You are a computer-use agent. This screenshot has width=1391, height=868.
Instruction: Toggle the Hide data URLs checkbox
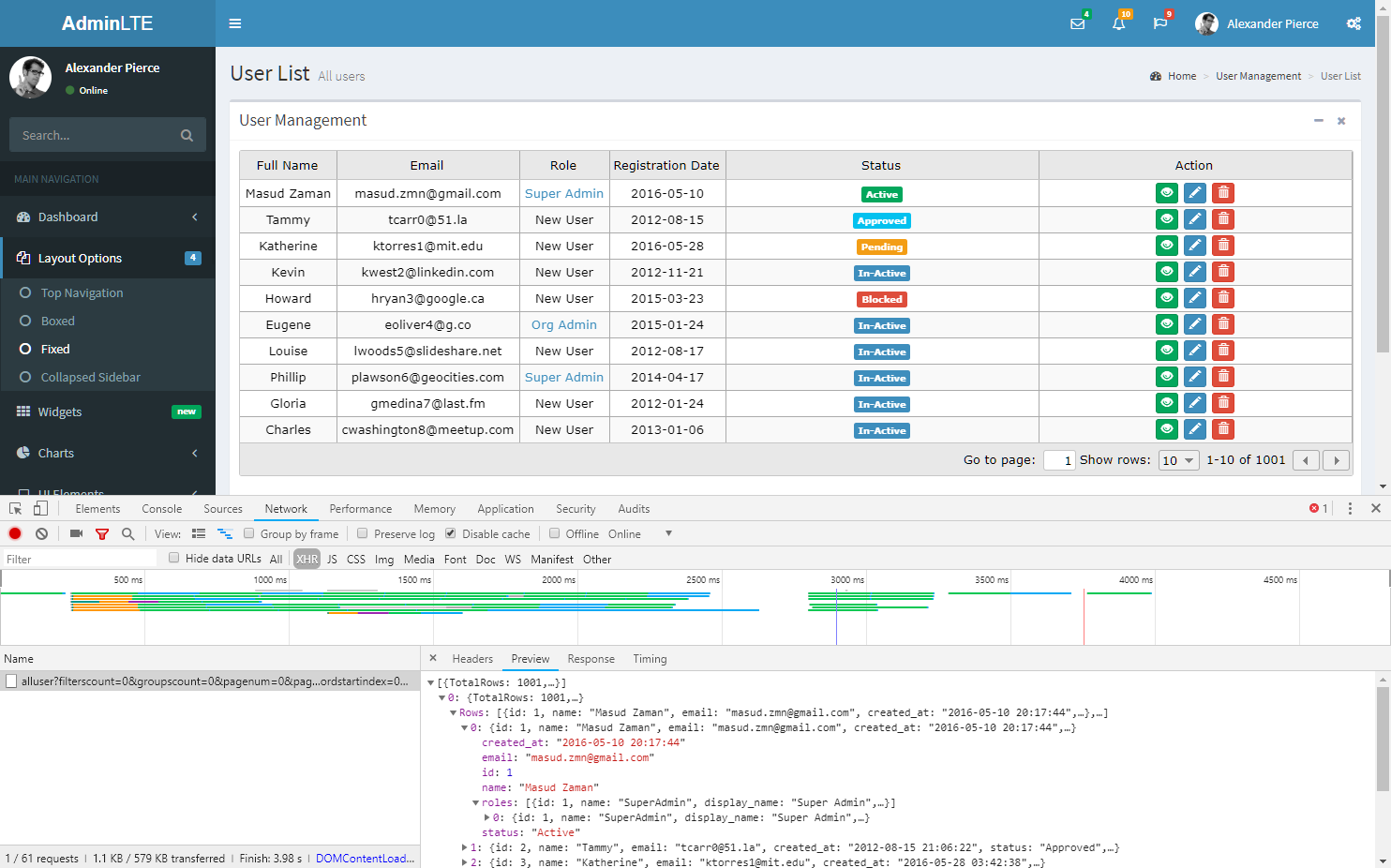coord(174,558)
